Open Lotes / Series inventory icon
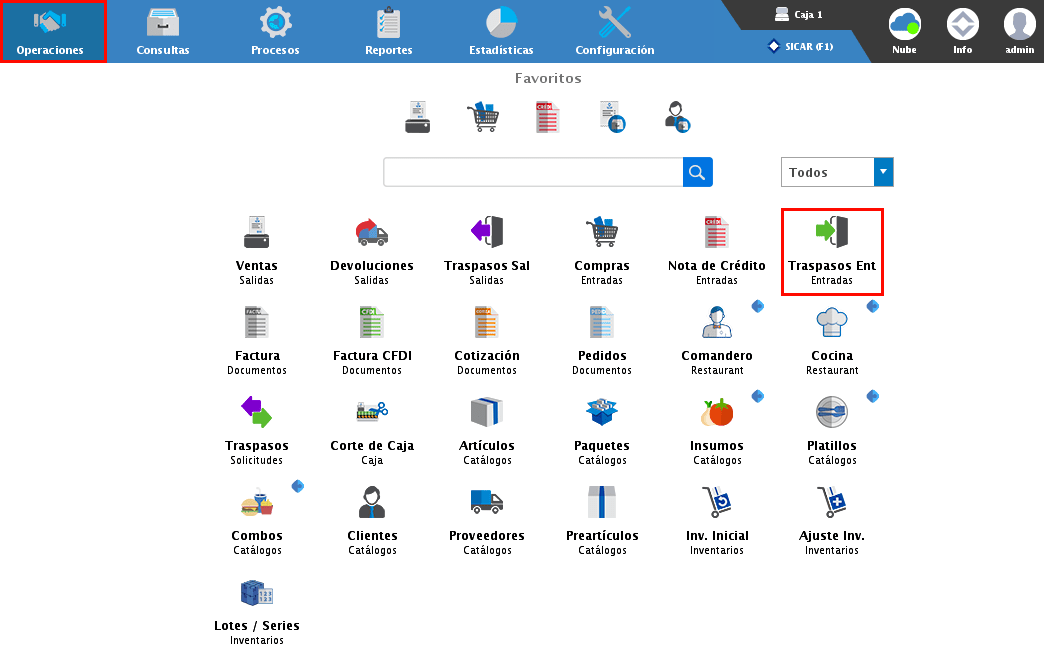Image resolution: width=1044 pixels, height=665 pixels. 257,594
